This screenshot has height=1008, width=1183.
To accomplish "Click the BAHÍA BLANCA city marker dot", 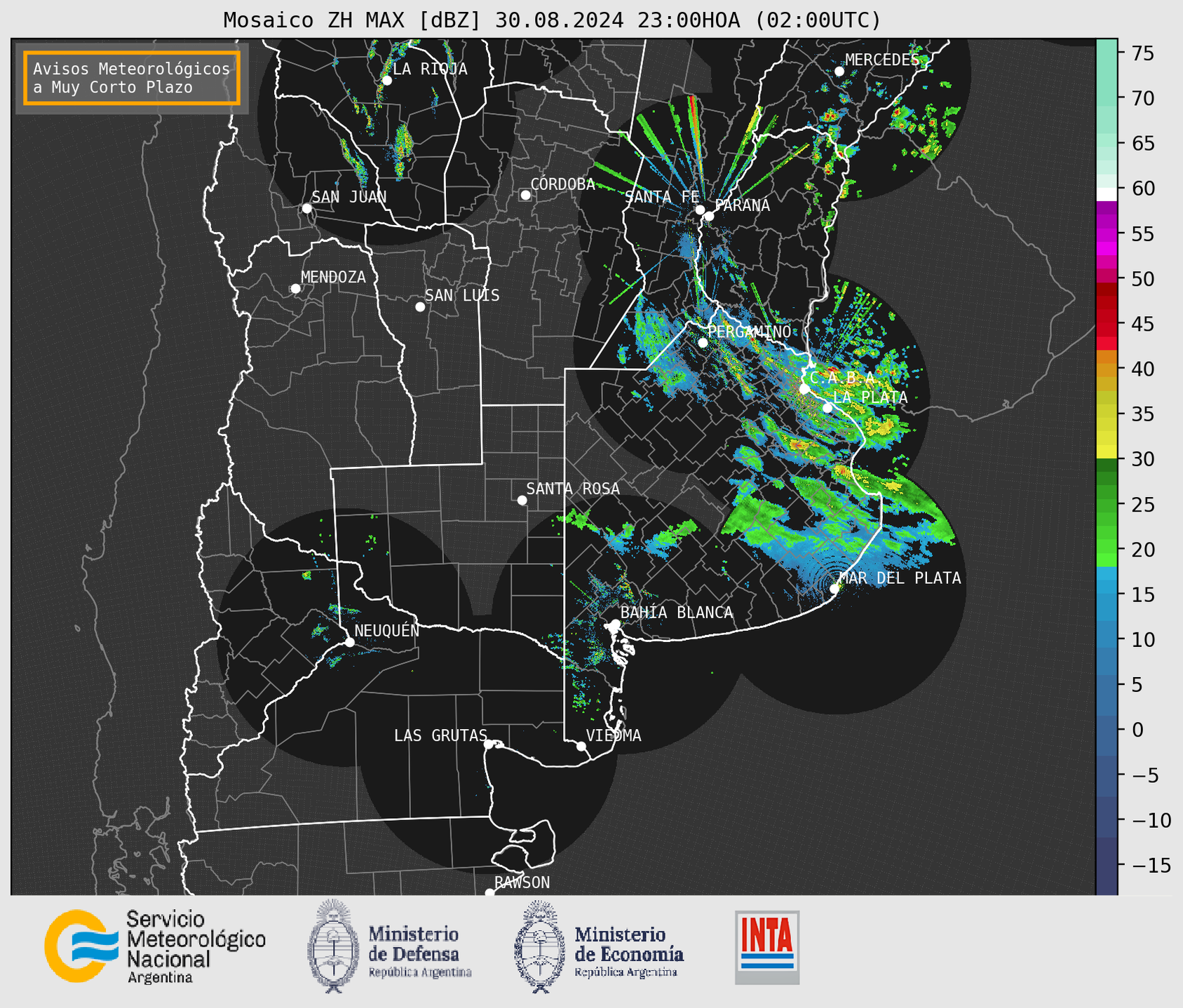I will tap(615, 624).
